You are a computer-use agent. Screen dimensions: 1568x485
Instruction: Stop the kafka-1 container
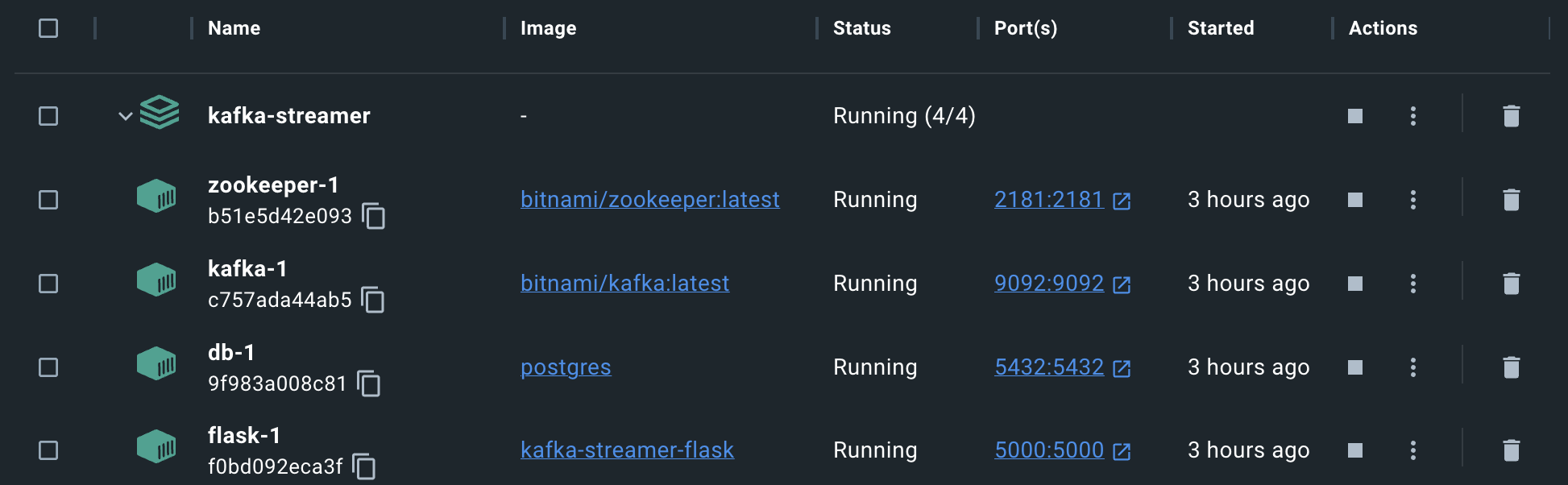[x=1355, y=284]
